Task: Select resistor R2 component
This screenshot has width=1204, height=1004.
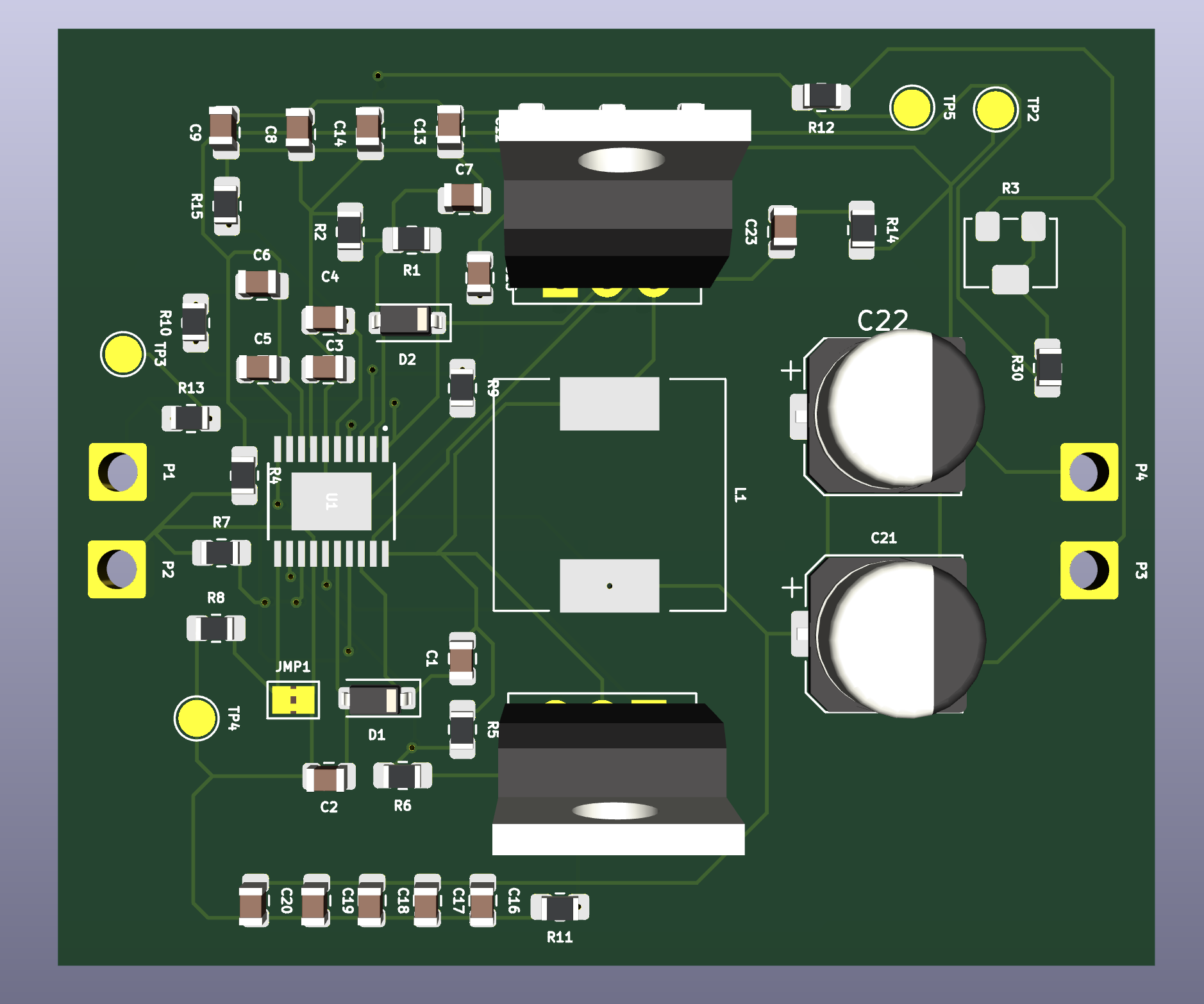Action: (x=350, y=231)
